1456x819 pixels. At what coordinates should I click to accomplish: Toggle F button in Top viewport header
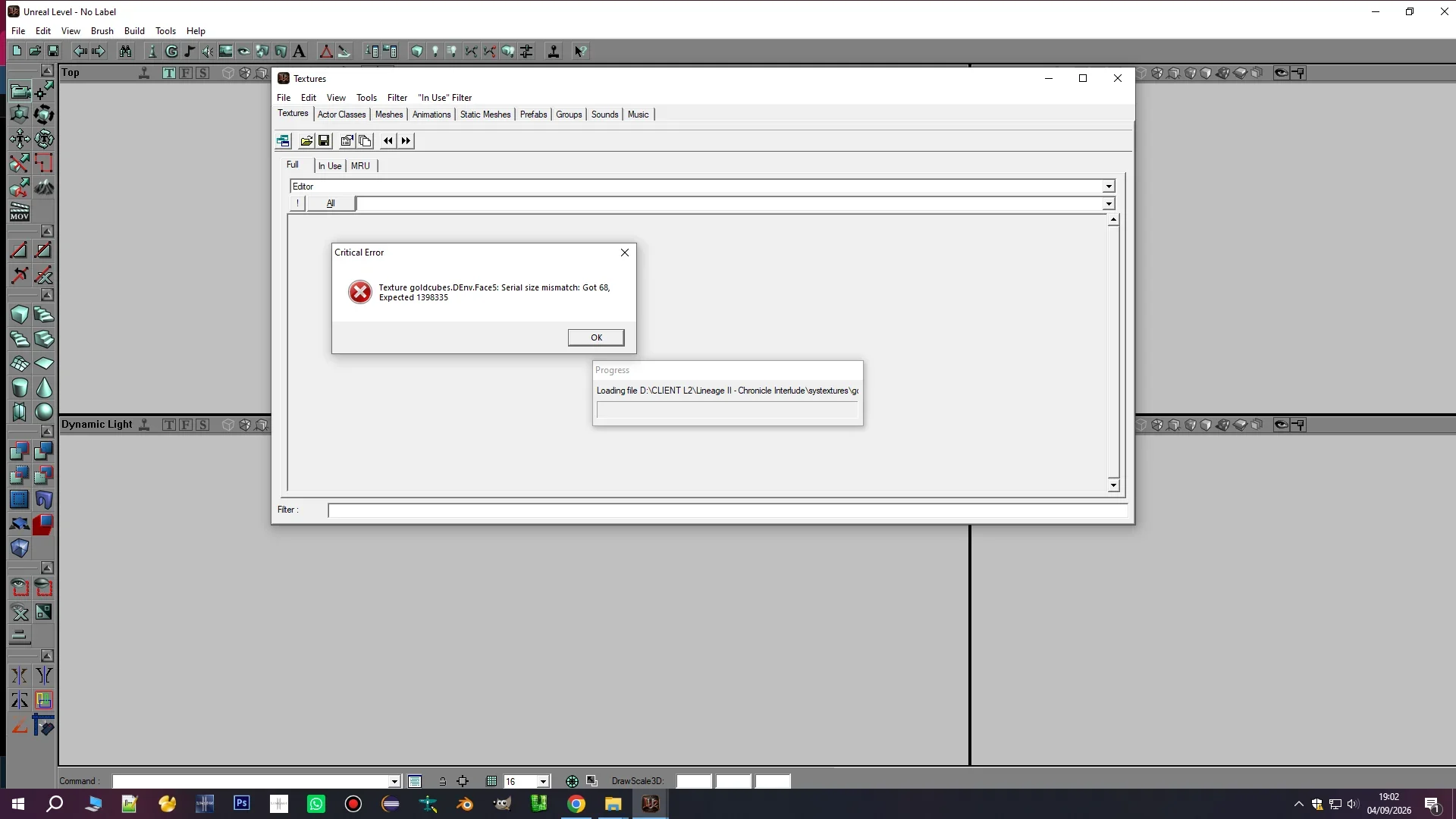[x=186, y=73]
